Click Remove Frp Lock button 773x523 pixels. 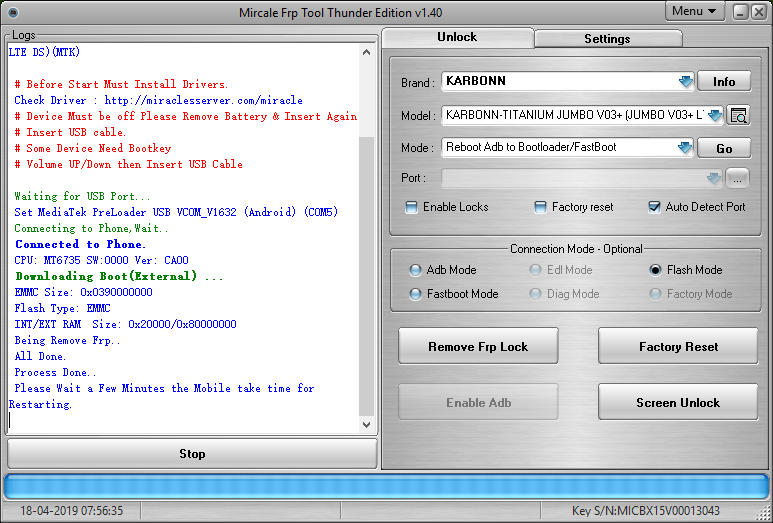click(478, 347)
